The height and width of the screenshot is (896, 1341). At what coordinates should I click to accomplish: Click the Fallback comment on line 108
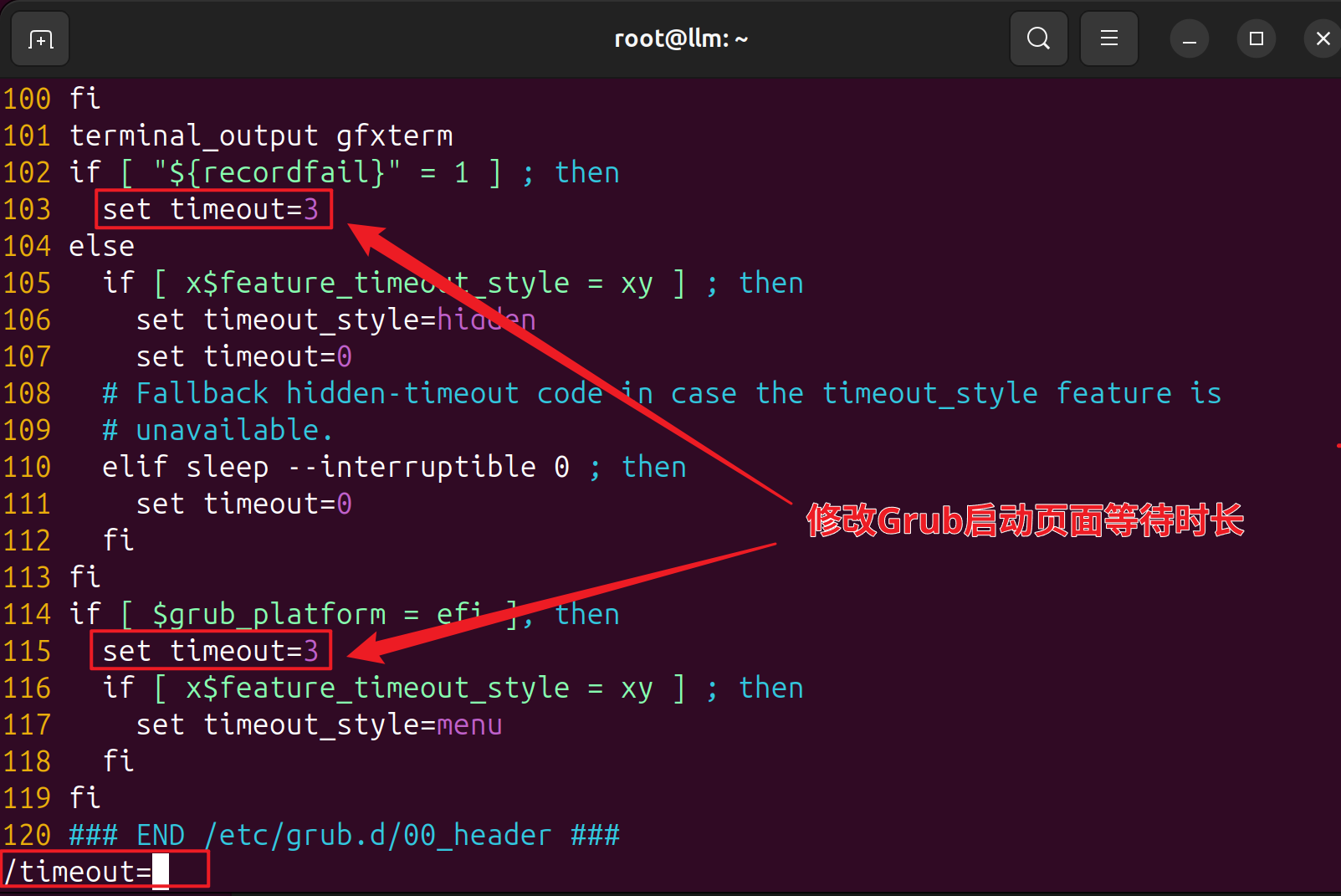coord(661,393)
